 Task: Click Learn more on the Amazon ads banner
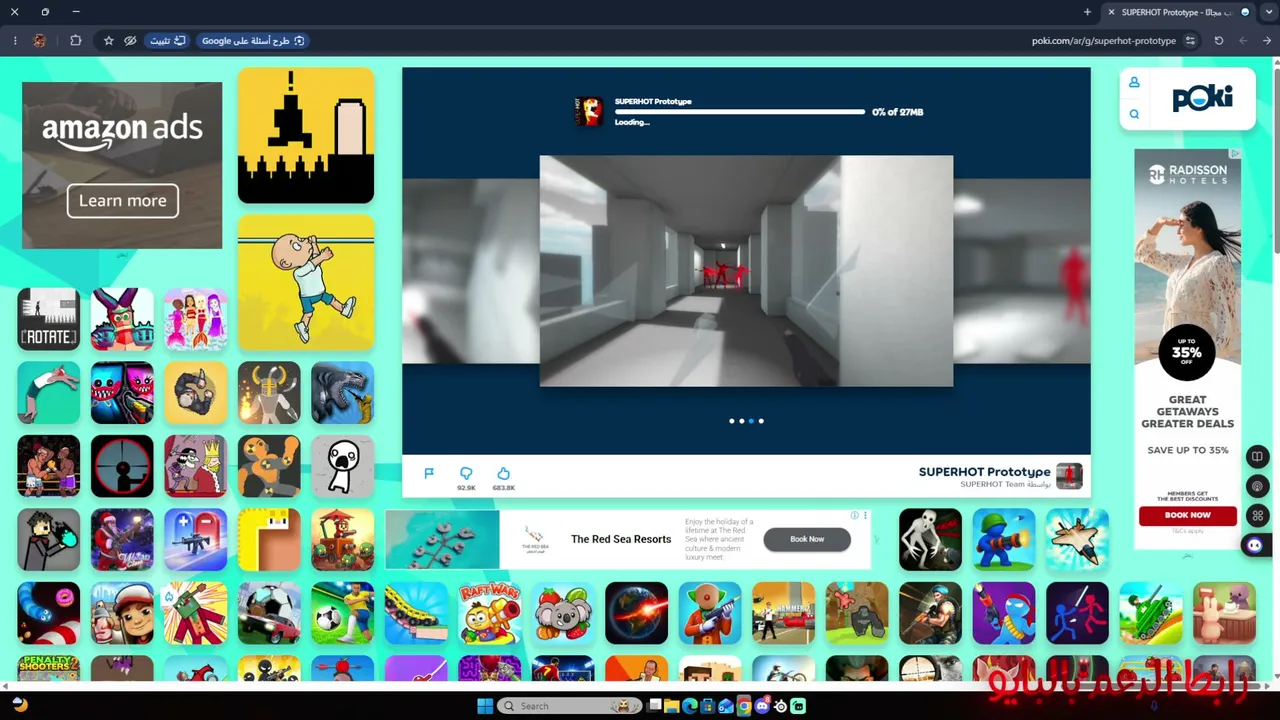123,201
